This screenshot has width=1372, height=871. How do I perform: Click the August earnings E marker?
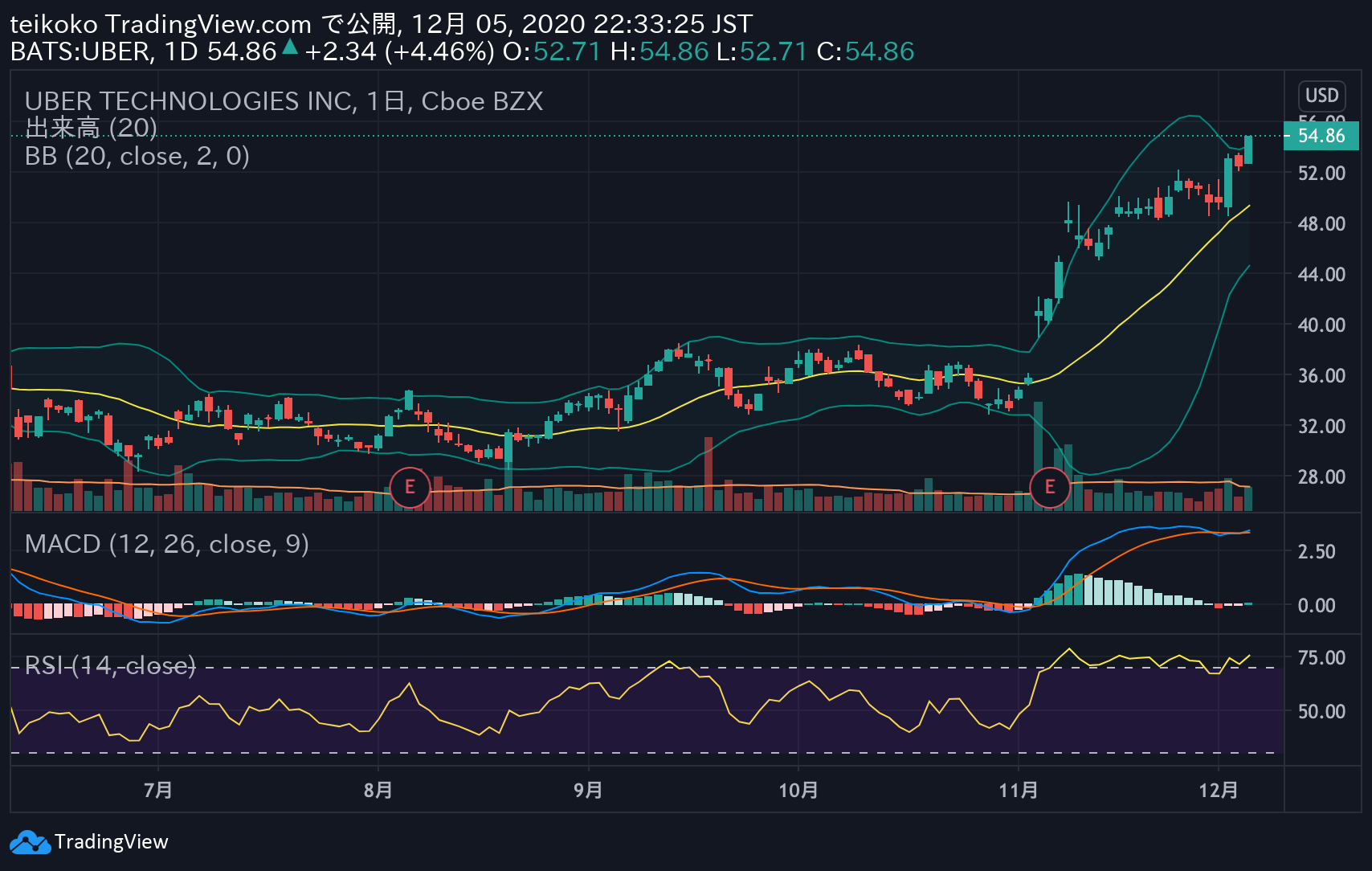coord(410,487)
